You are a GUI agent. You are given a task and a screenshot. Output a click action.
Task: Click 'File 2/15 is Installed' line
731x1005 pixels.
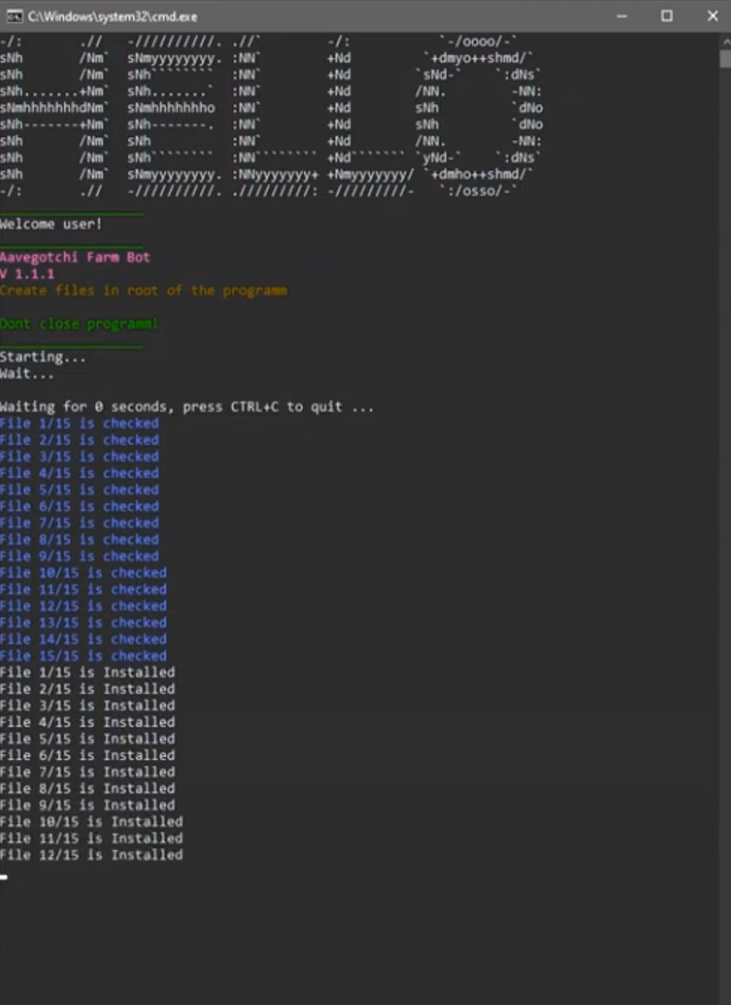[87, 690]
